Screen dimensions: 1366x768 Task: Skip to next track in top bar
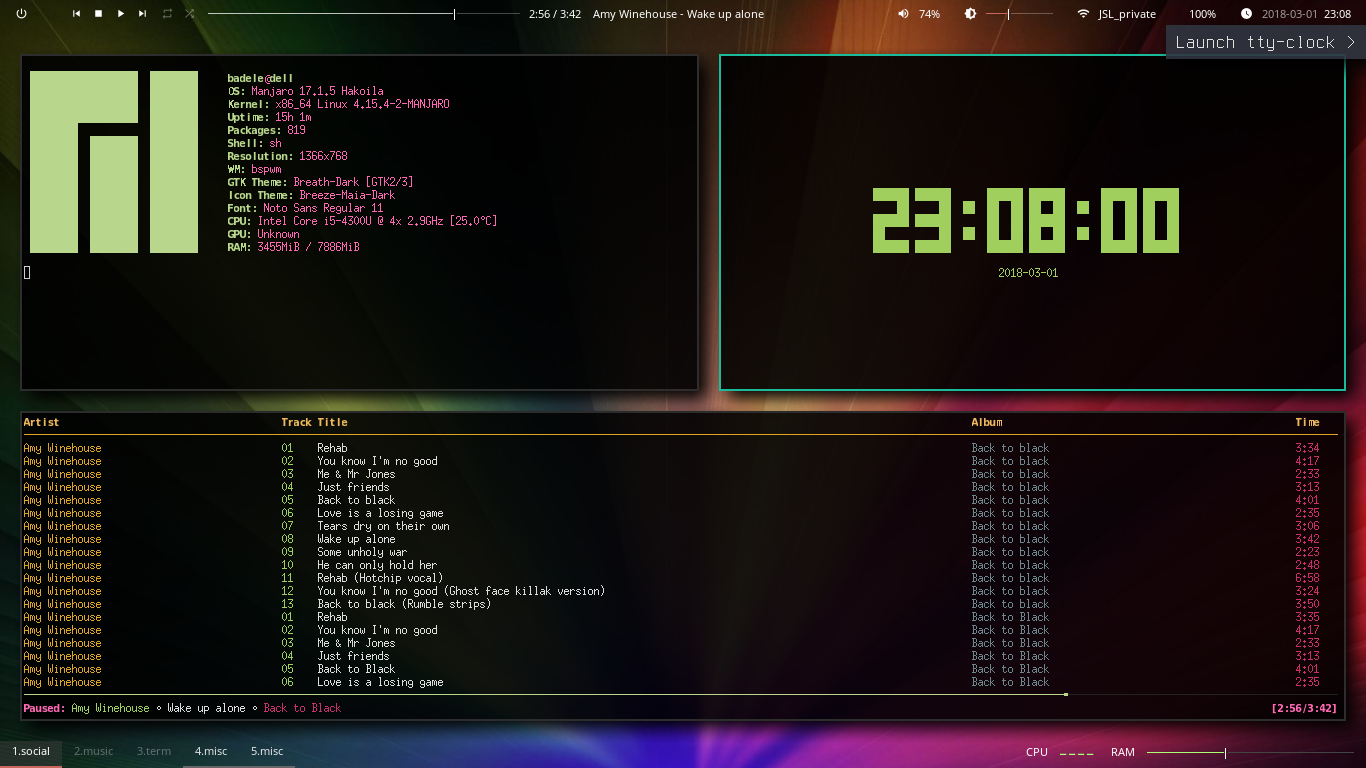coord(143,14)
